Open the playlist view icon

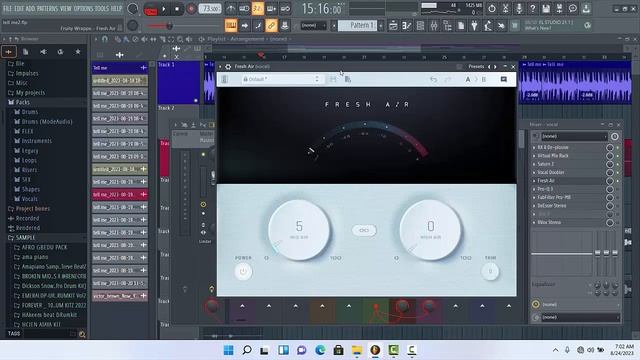coord(393,25)
